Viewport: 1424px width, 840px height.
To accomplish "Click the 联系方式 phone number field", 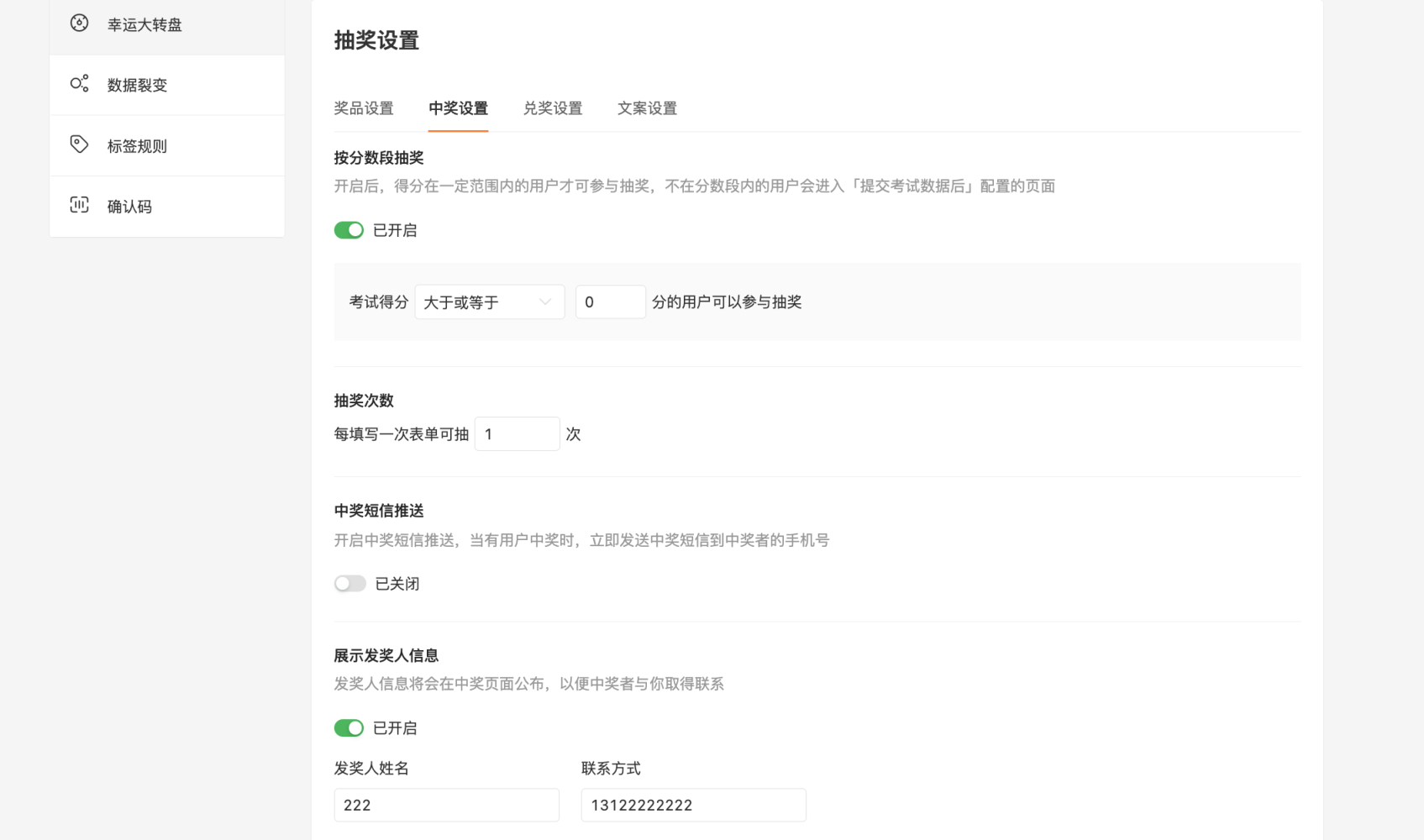I will pos(694,805).
